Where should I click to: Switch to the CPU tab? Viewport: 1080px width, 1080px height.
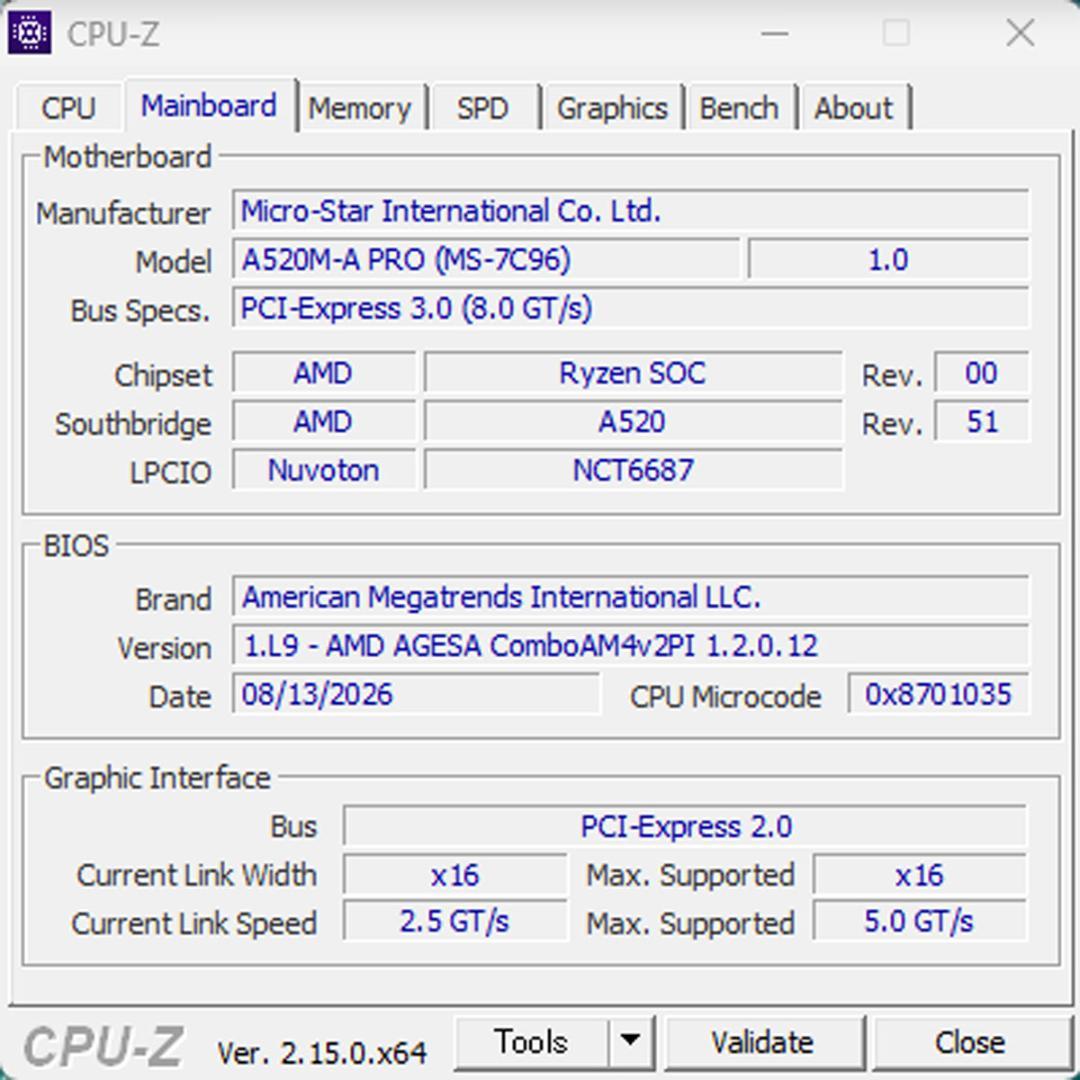click(x=68, y=108)
